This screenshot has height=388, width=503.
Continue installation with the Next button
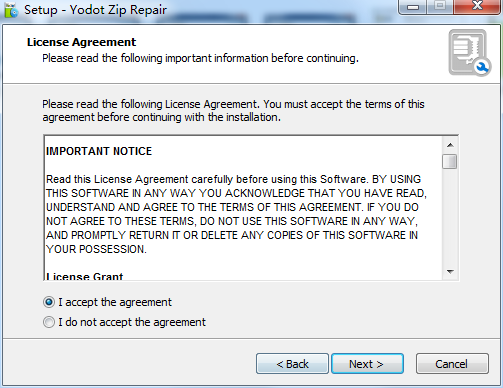pos(367,364)
